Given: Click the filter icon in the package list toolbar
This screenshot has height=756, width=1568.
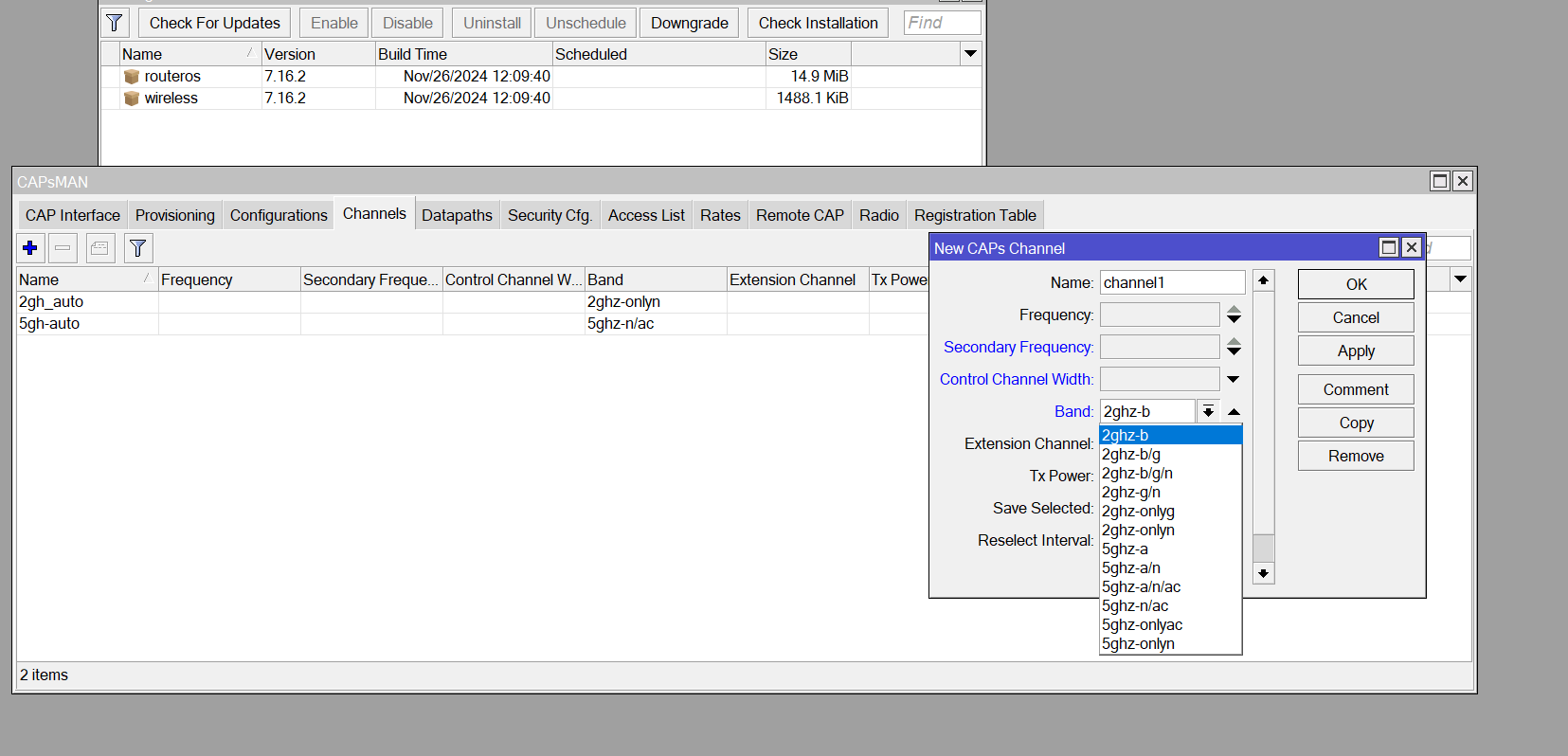Looking at the screenshot, I should (115, 23).
